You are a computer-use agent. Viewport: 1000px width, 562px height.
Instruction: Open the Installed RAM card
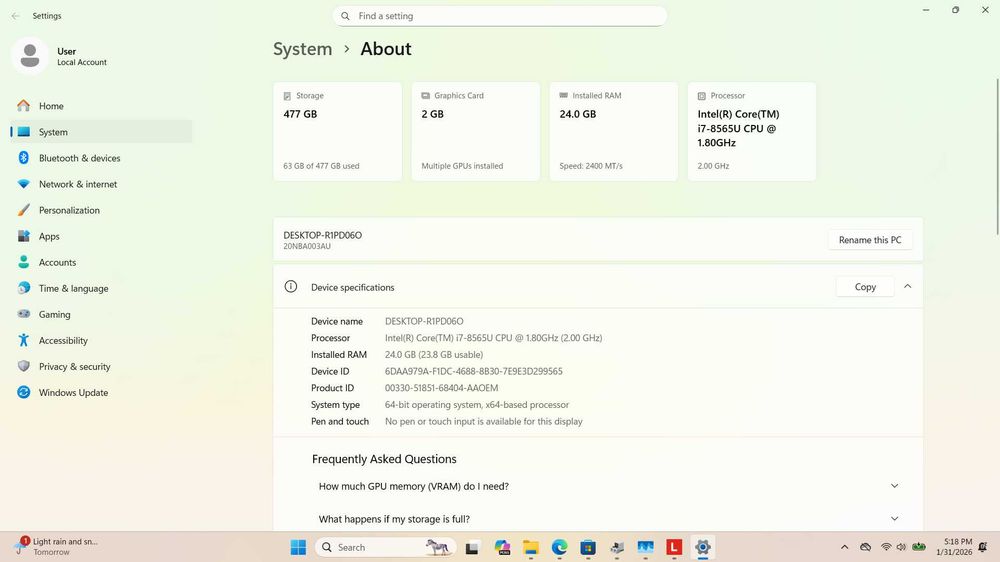click(x=614, y=131)
